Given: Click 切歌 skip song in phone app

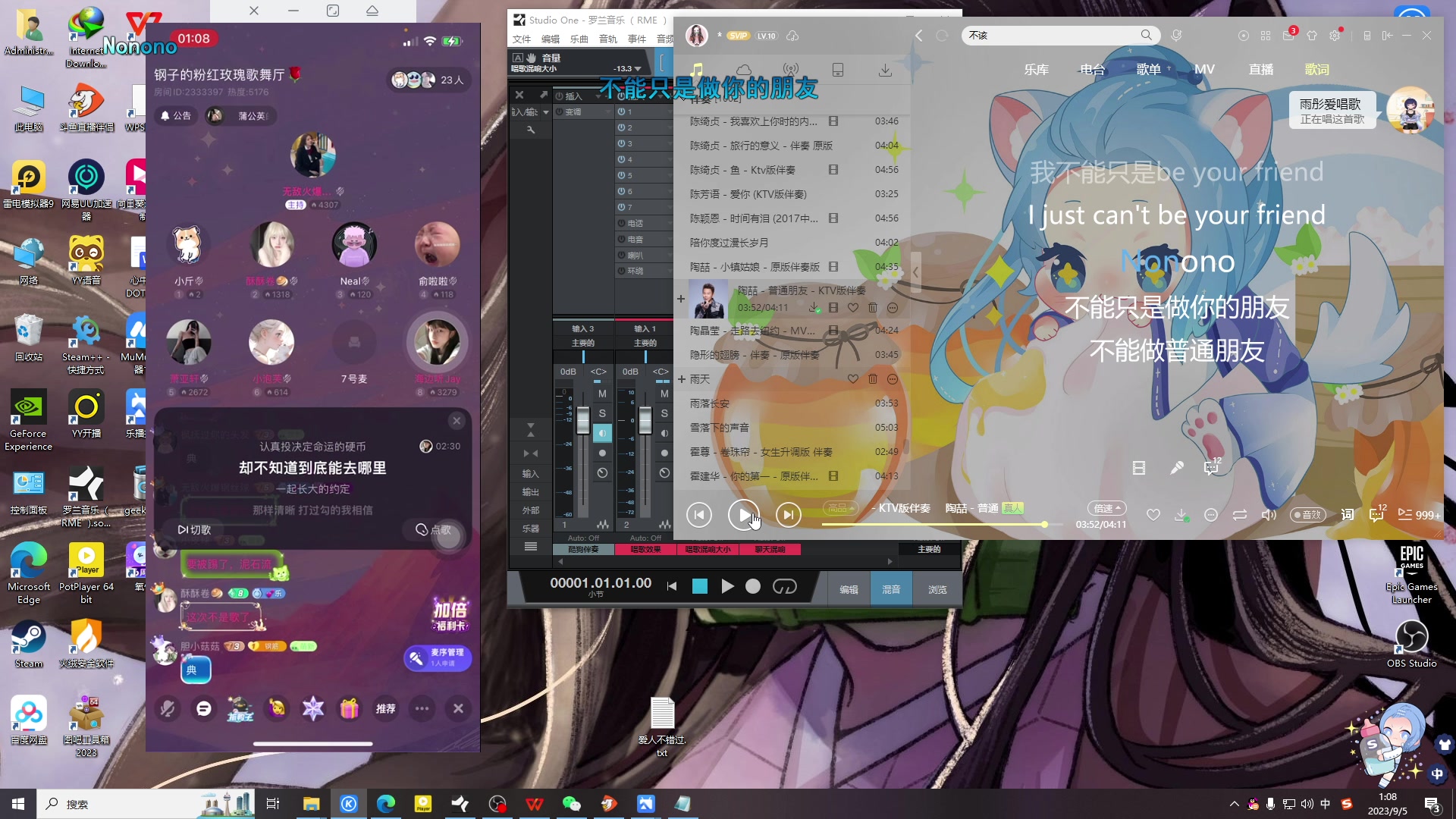Looking at the screenshot, I should click(195, 529).
